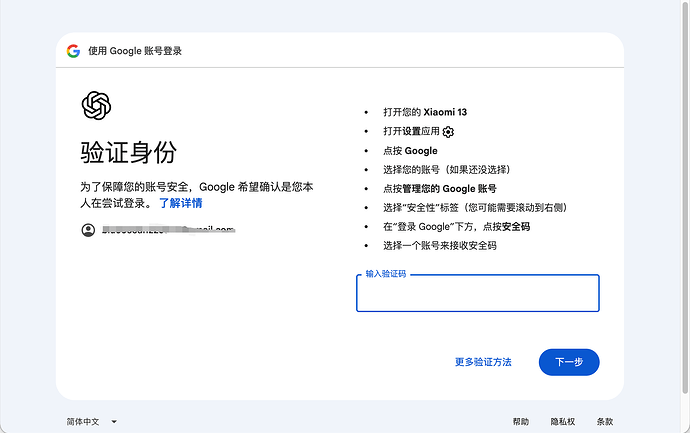Image resolution: width=690 pixels, height=433 pixels.
Task: Focus the 输入验证码 code input field
Action: coord(477,293)
